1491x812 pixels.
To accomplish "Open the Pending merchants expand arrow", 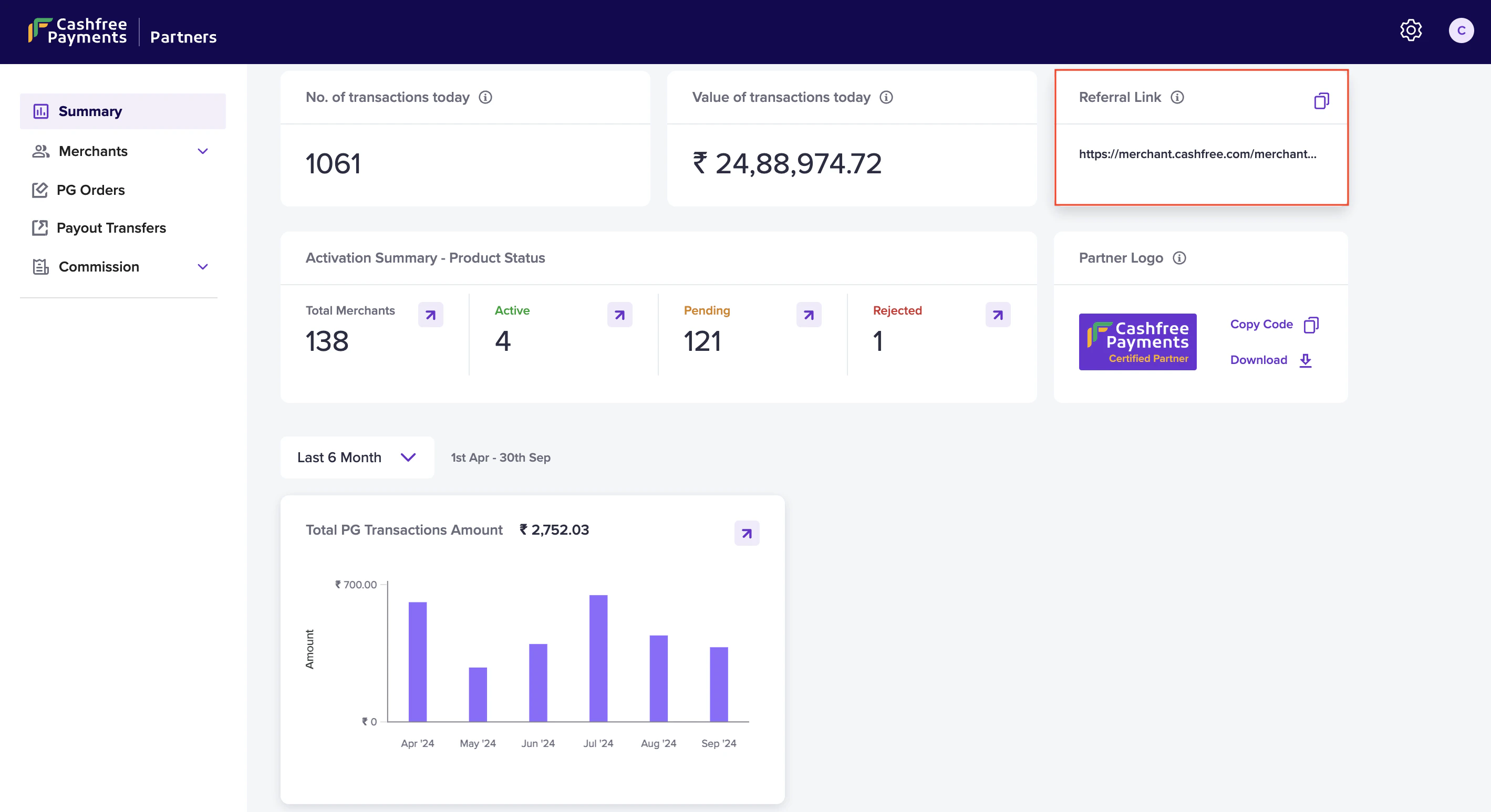I will click(x=809, y=314).
